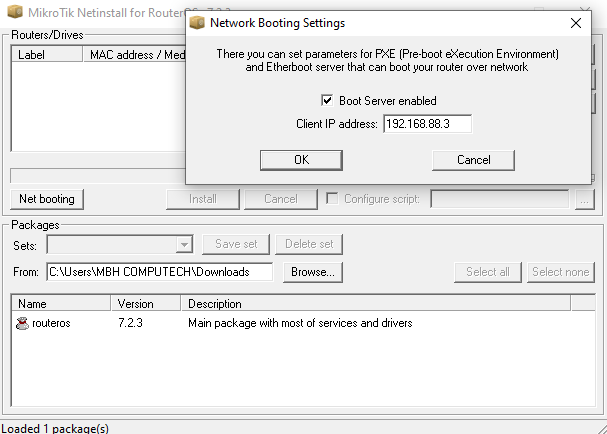The height and width of the screenshot is (434, 607).
Task: Sort by the MAC address / Media column
Action: pos(135,55)
